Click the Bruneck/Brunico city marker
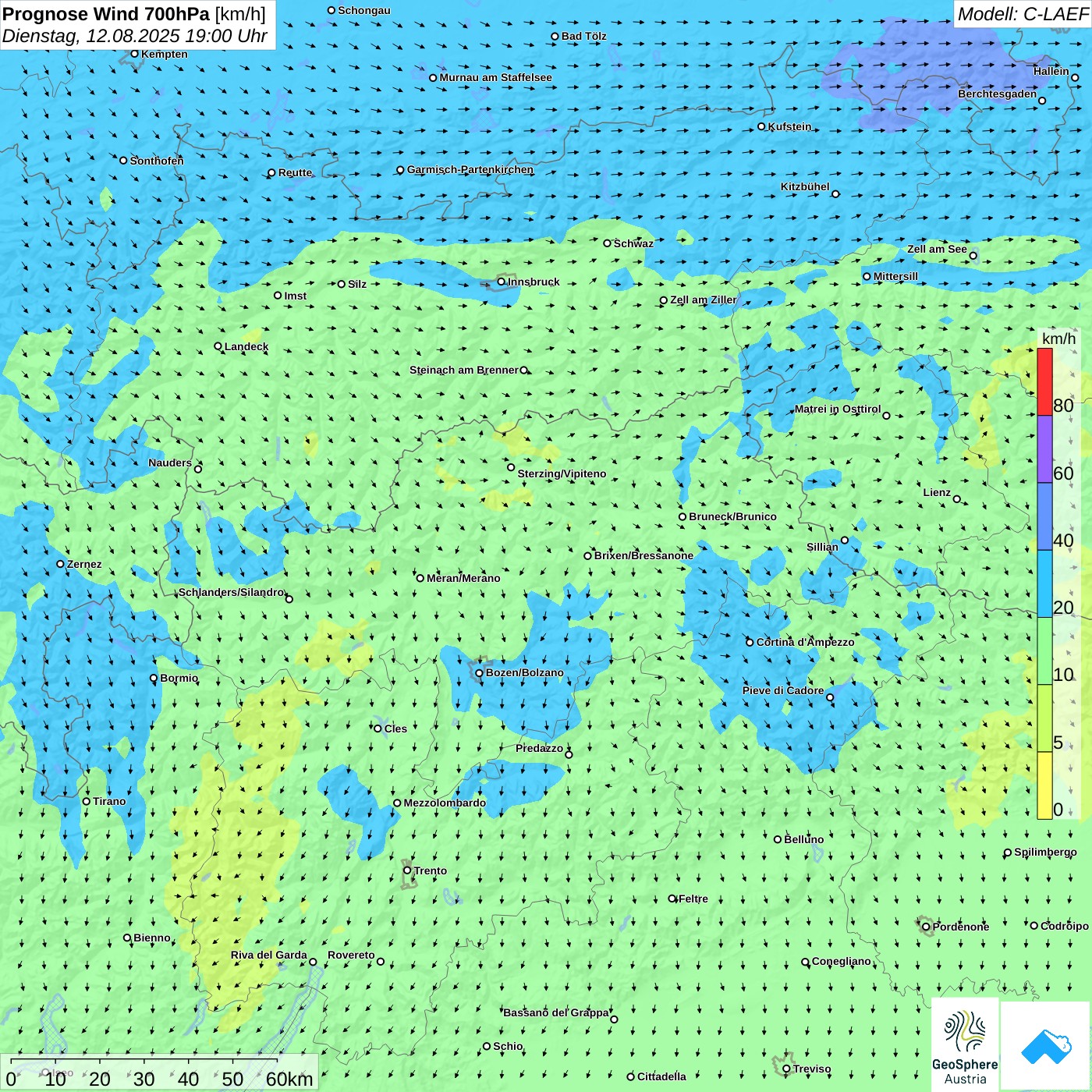 682,516
